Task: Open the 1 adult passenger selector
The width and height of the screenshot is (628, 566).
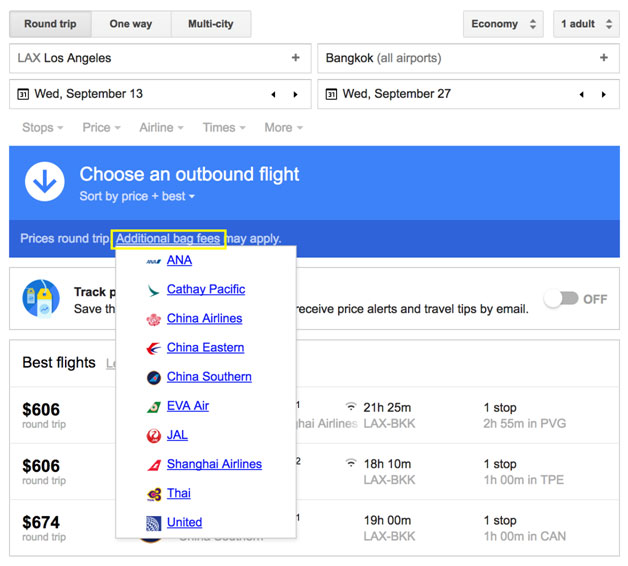Action: coord(586,24)
